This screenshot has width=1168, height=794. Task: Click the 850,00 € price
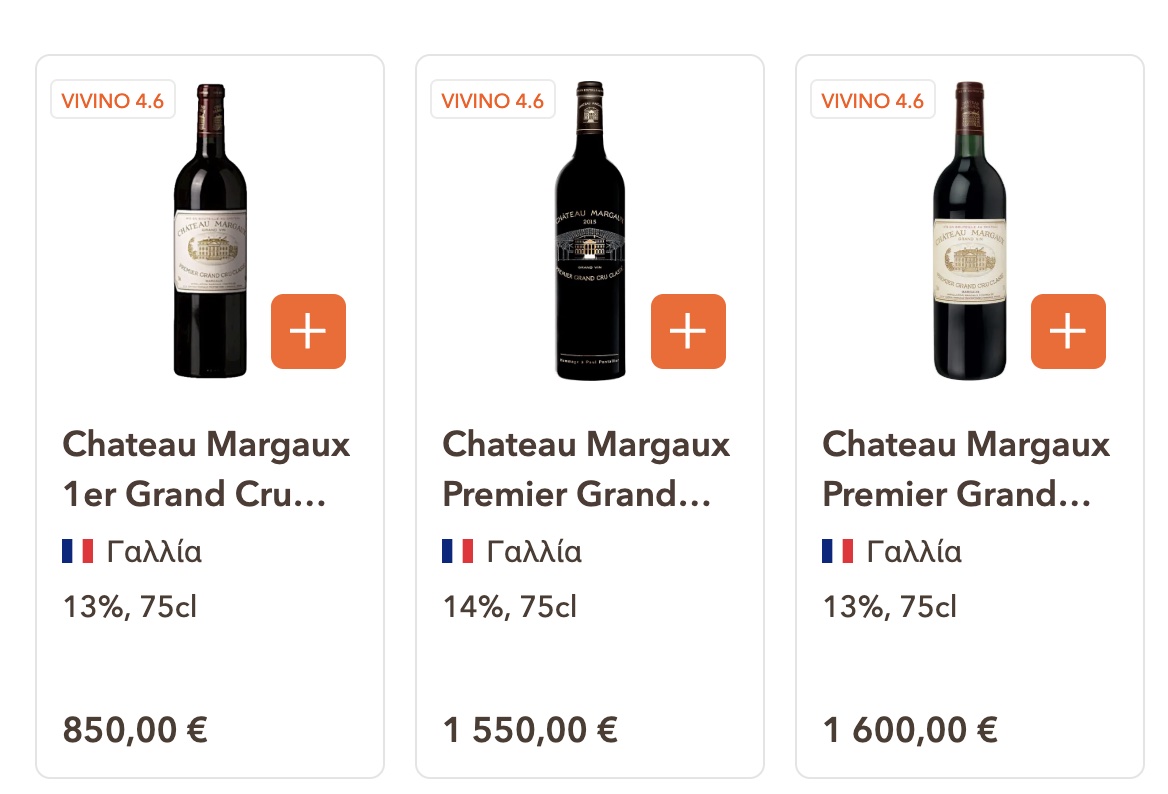coord(135,730)
